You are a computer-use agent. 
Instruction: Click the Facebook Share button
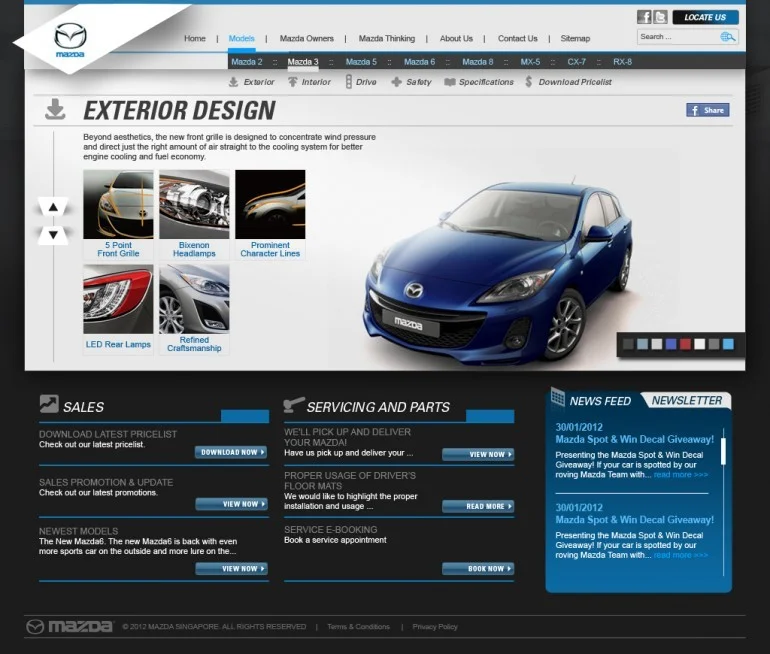pyautogui.click(x=708, y=110)
